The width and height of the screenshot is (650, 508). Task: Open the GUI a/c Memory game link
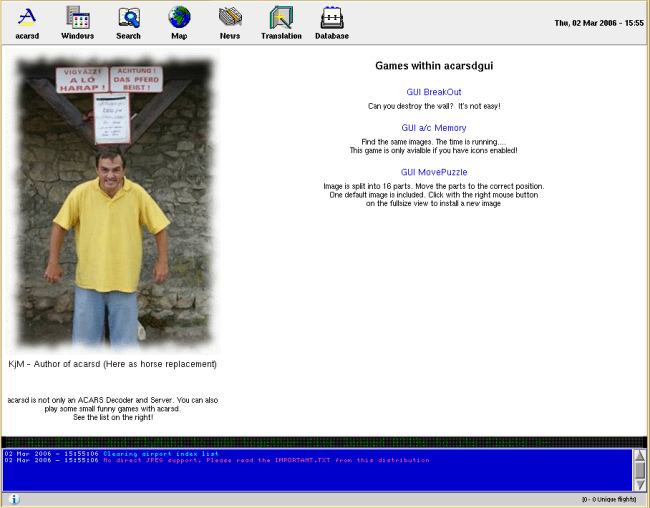point(434,128)
